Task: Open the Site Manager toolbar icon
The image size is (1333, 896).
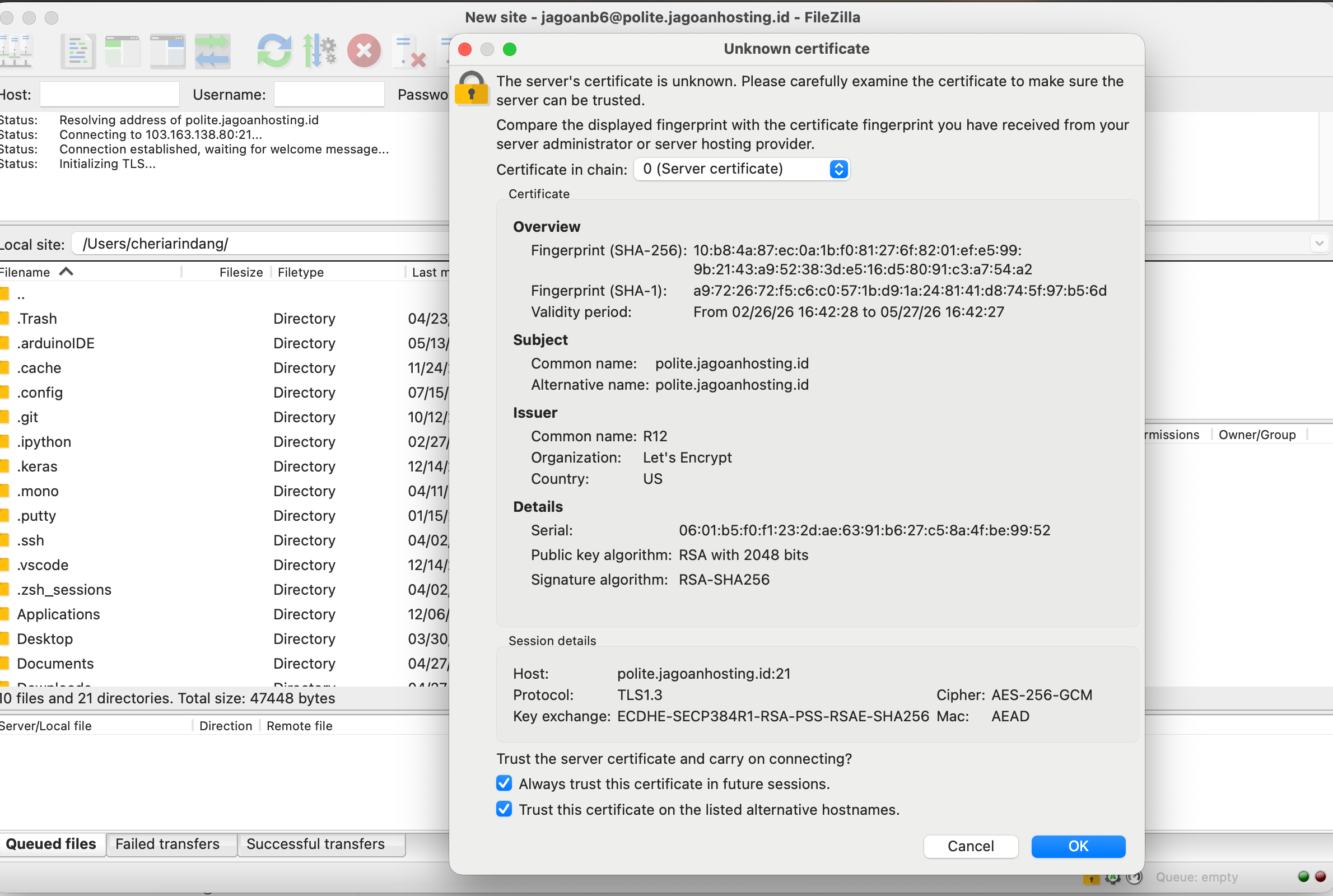Action: (x=16, y=52)
